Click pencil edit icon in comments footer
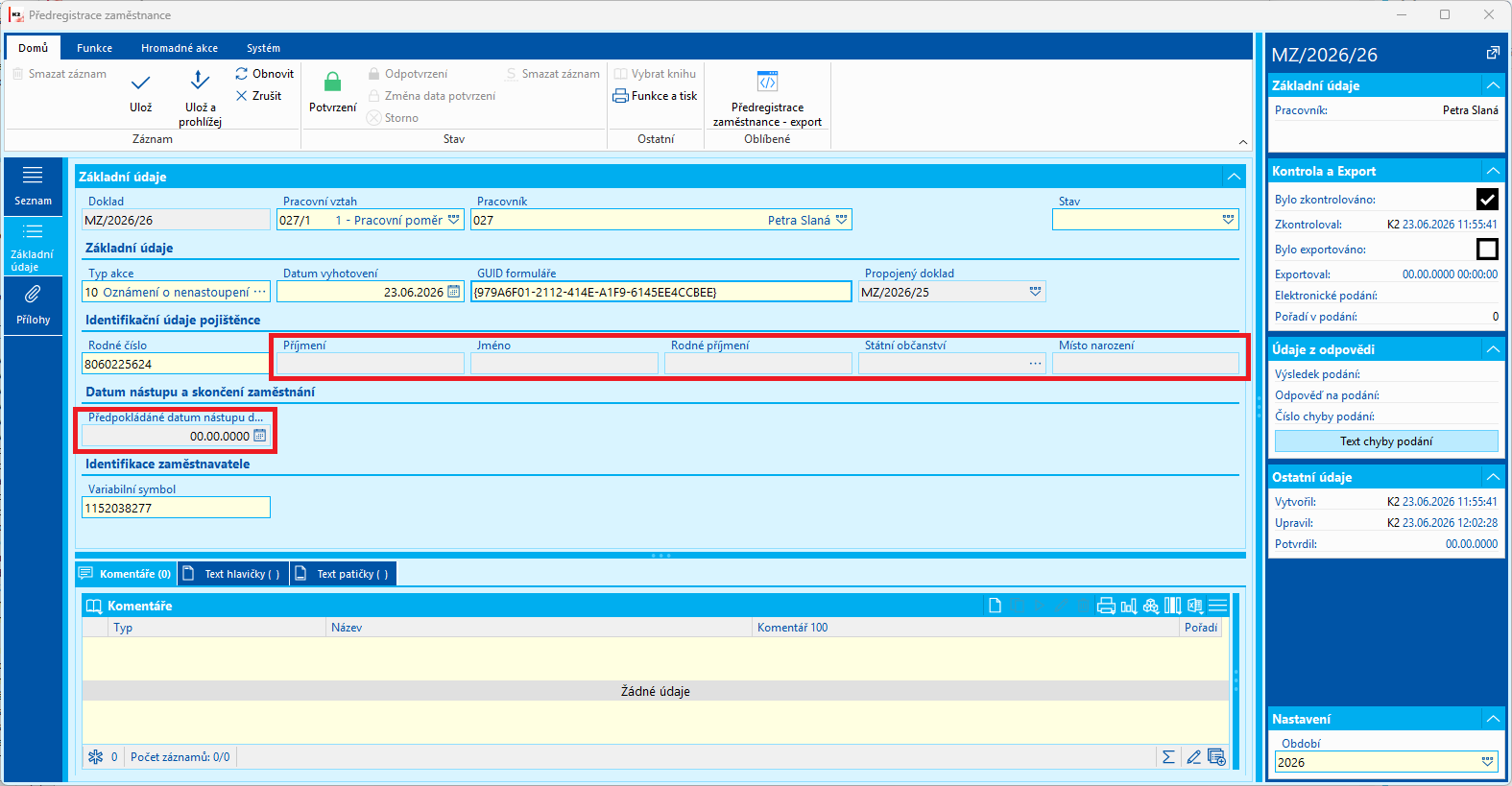 [1193, 757]
